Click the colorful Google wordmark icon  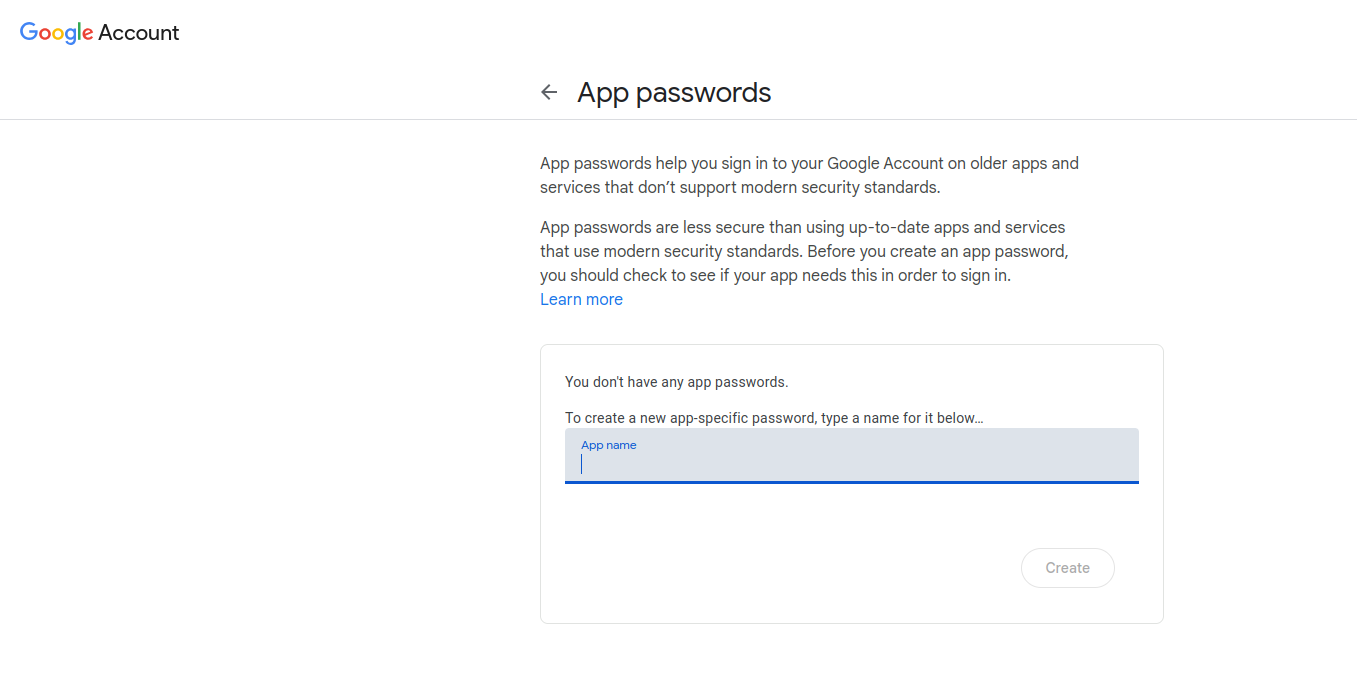click(x=56, y=32)
